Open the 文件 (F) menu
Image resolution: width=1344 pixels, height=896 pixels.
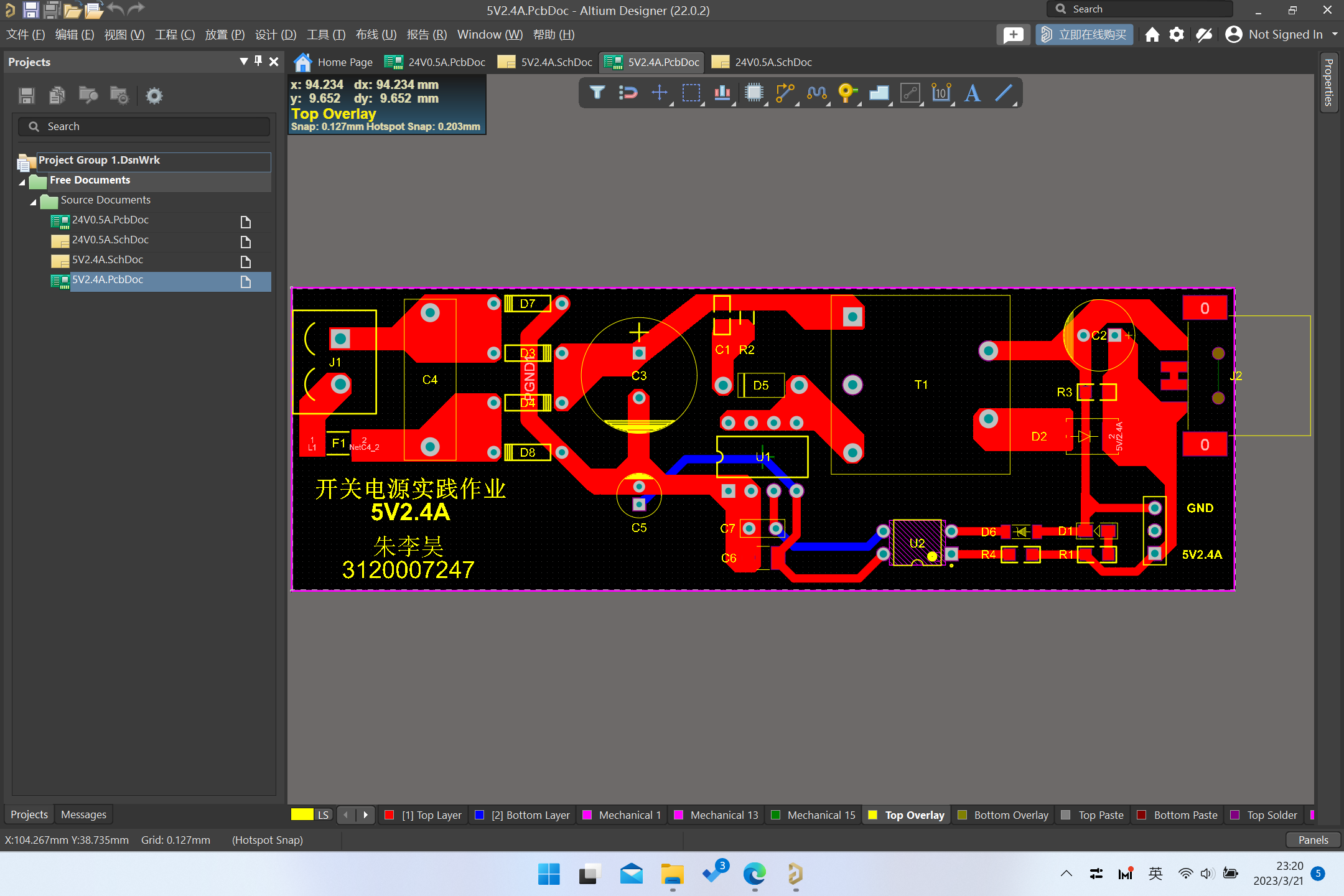[26, 35]
